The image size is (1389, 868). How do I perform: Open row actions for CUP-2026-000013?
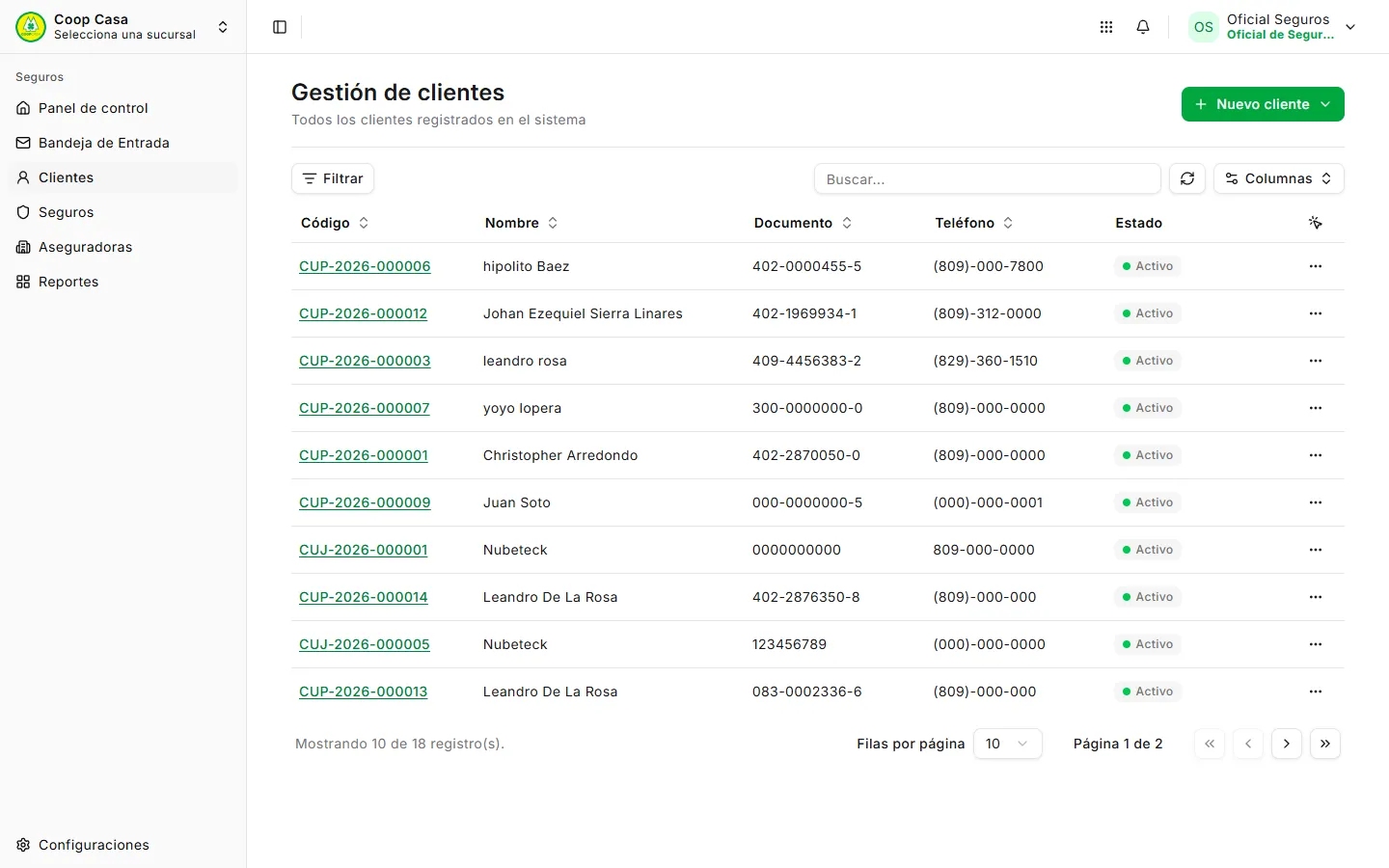coord(1316,692)
